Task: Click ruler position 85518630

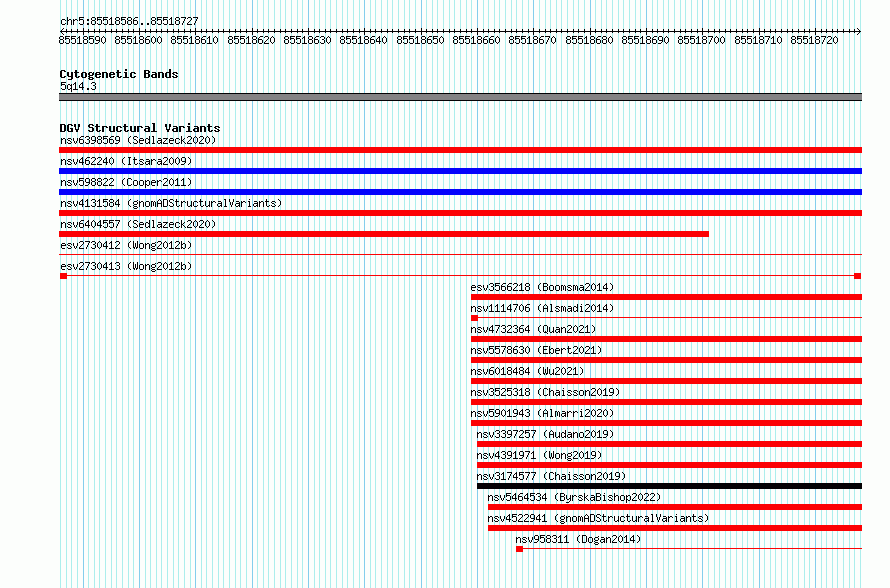Action: click(x=308, y=40)
